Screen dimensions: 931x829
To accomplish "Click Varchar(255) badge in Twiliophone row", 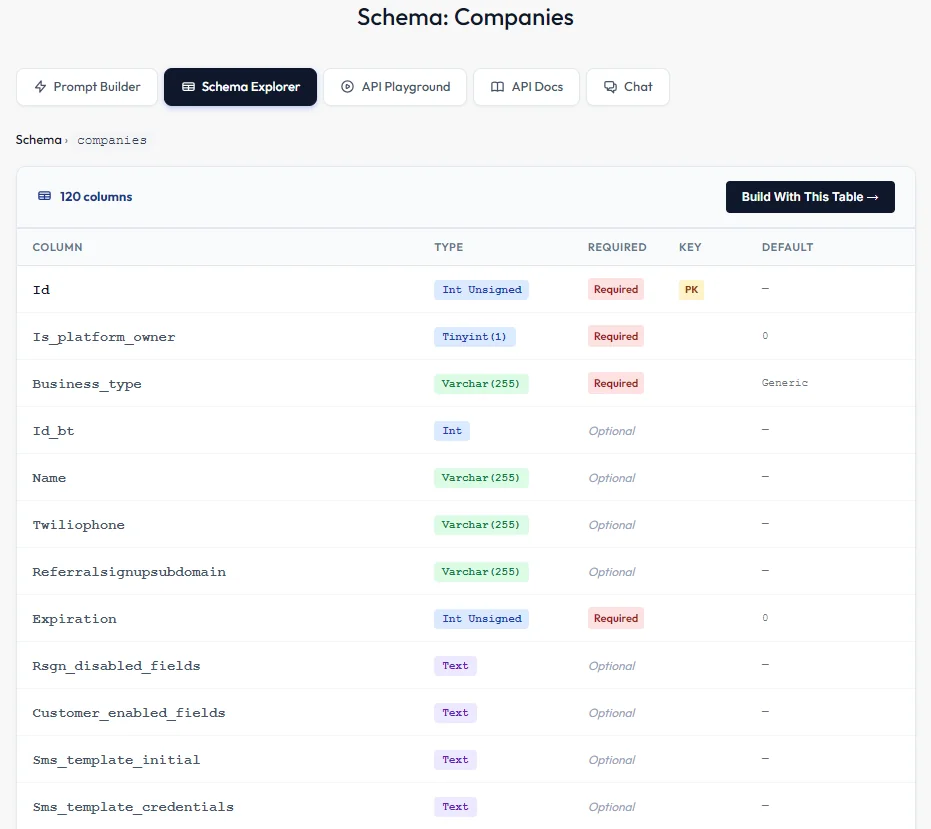I will [481, 524].
